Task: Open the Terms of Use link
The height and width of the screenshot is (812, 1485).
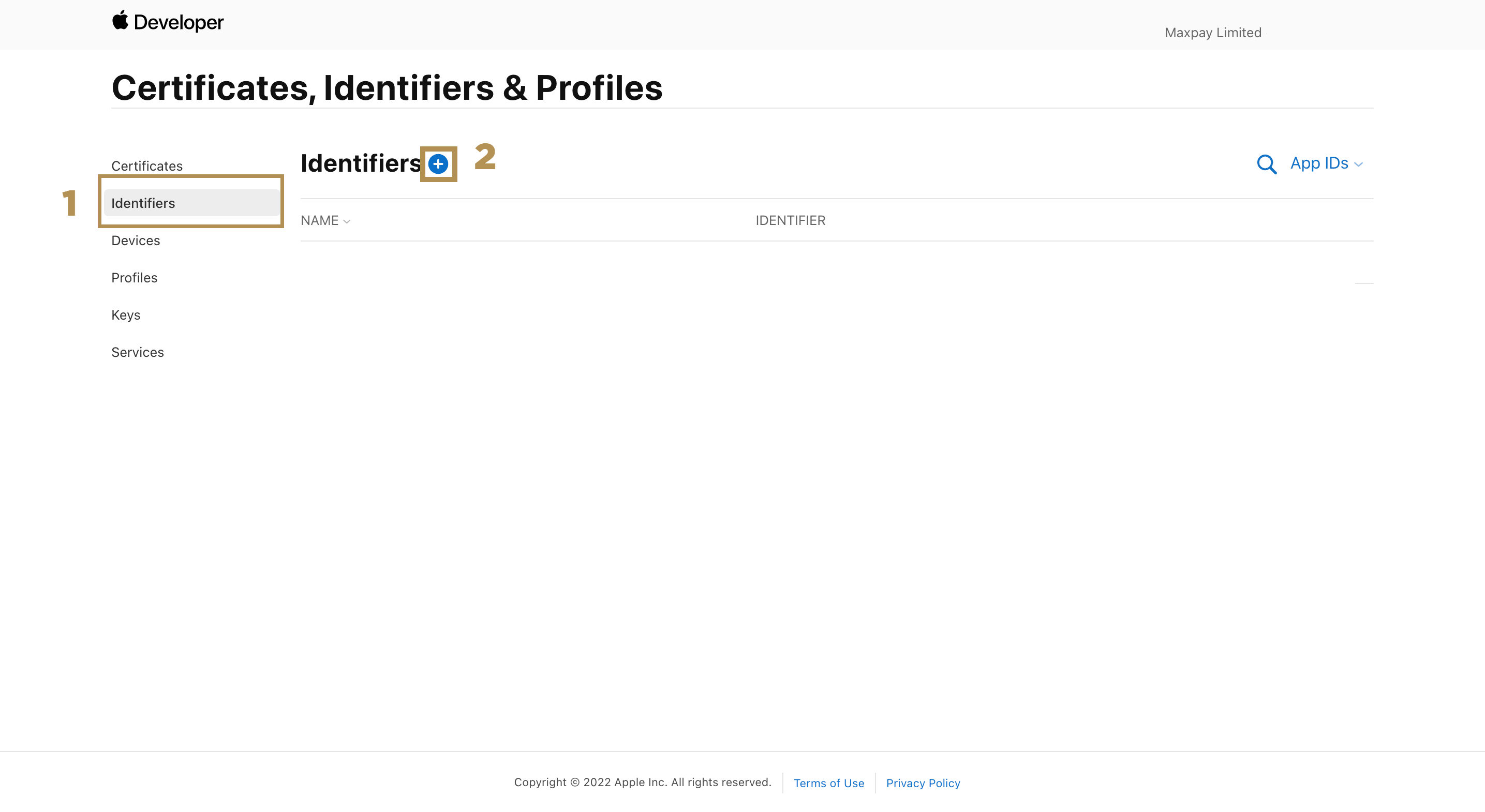Action: pos(828,783)
